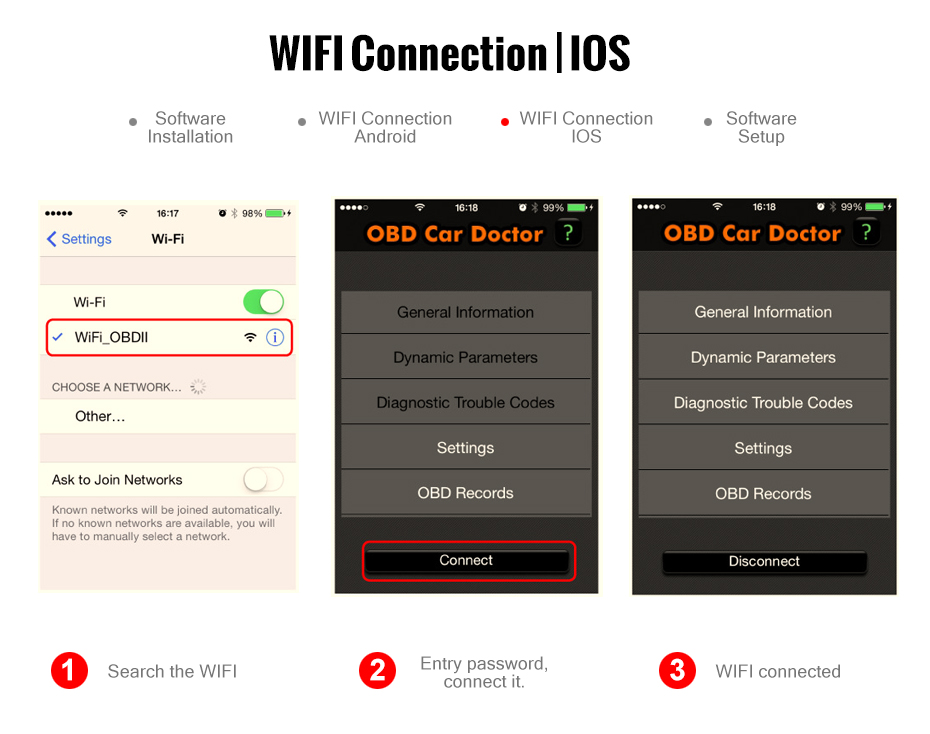Click battery icon in Wi-Fi settings status bar
The height and width of the screenshot is (734, 930).
point(275,213)
